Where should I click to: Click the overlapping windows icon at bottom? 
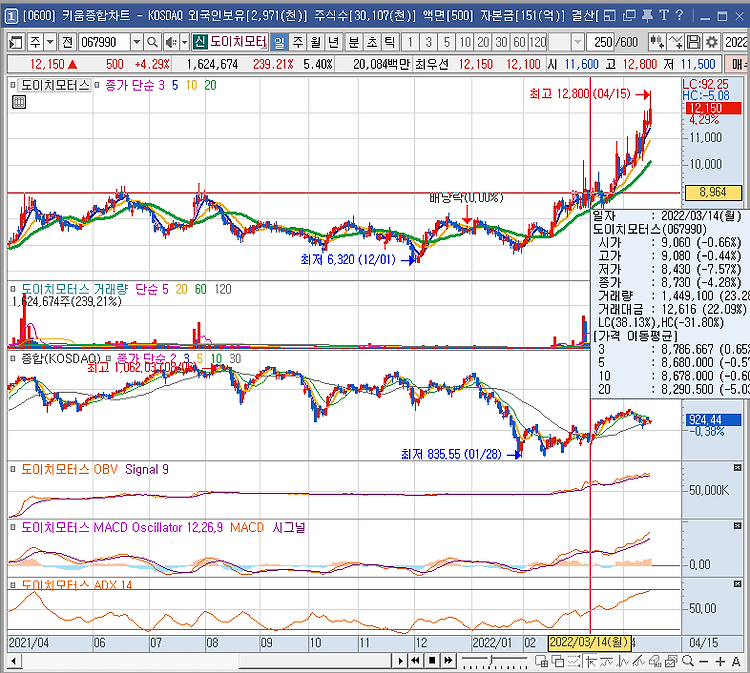coord(558,661)
